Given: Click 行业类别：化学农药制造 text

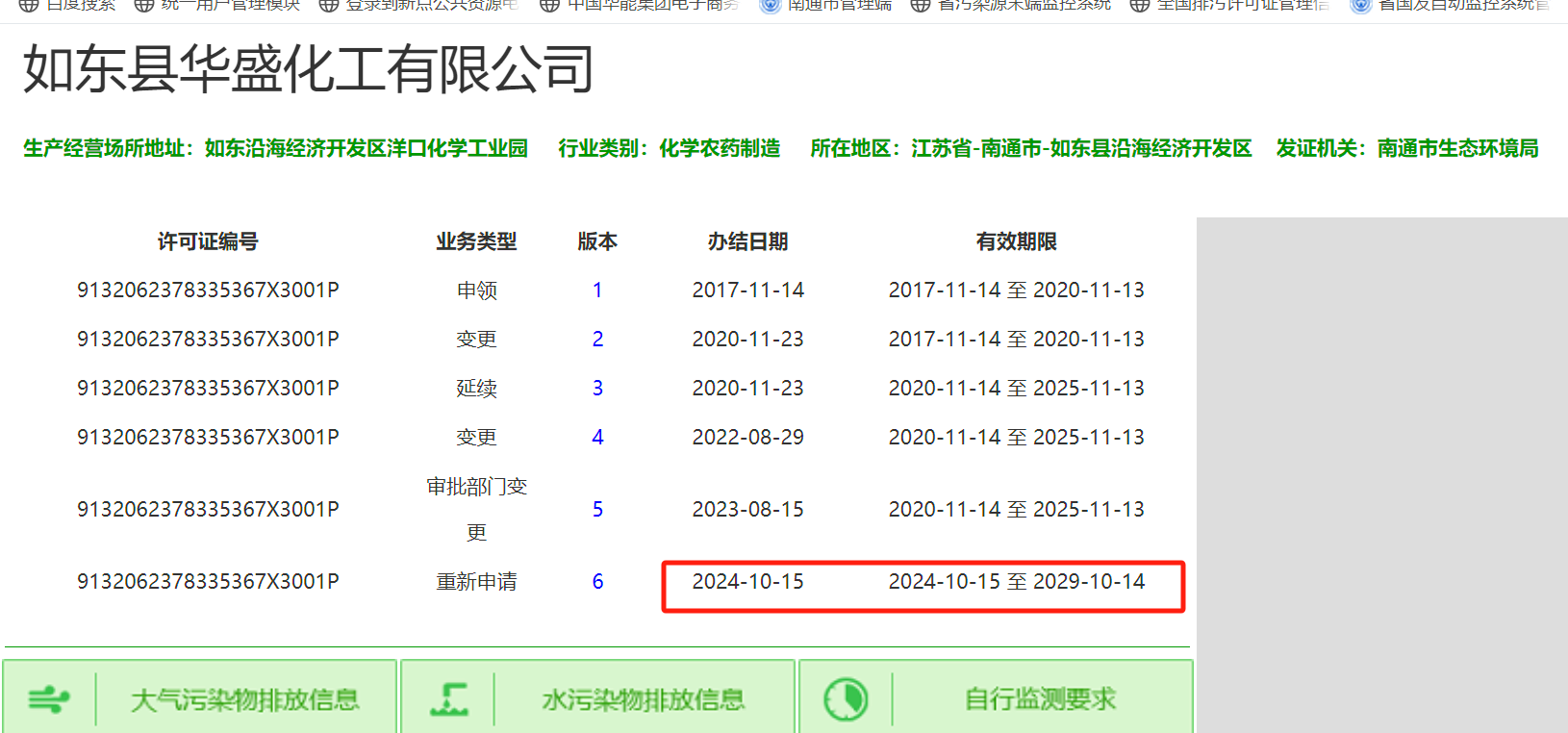Looking at the screenshot, I should point(670,148).
